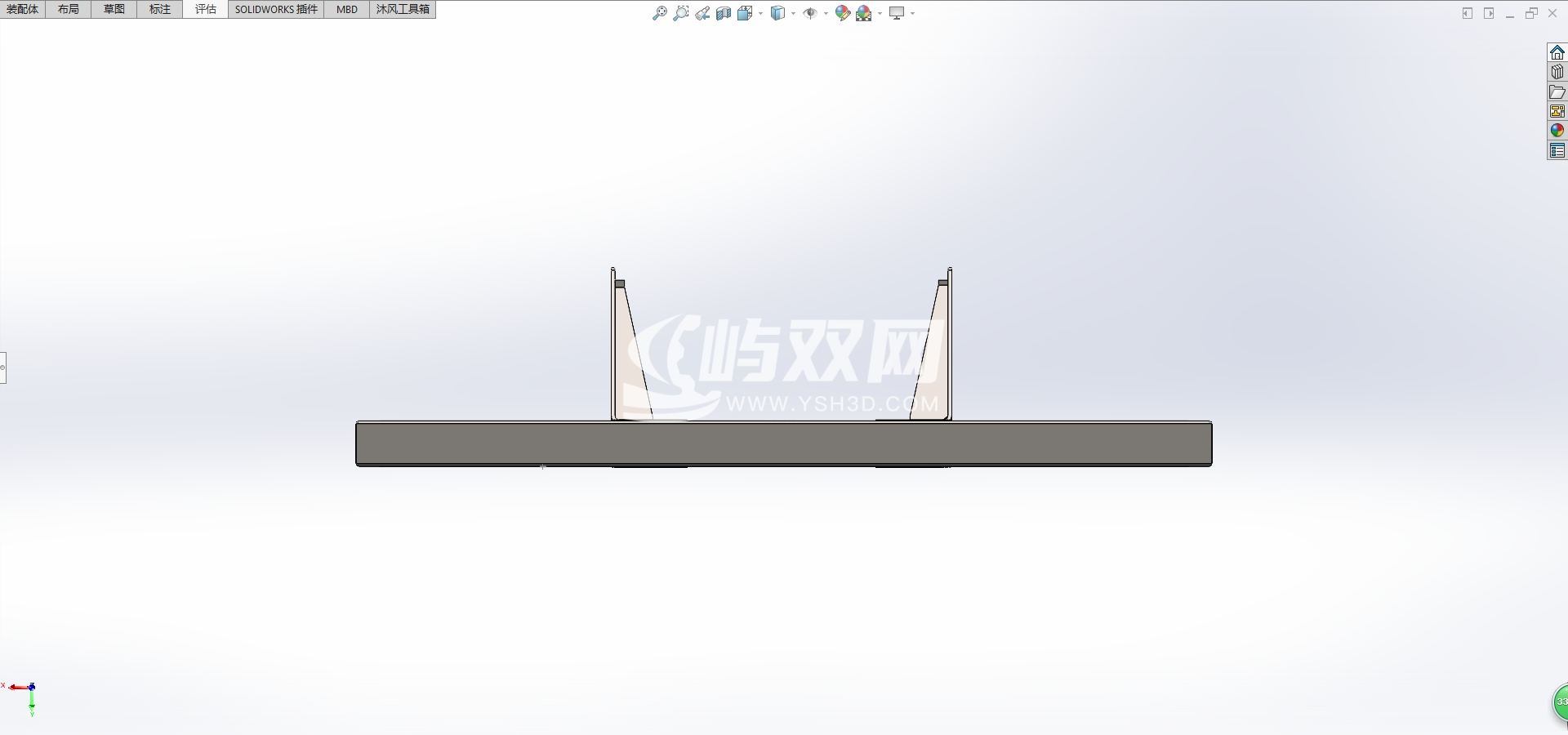
Task: Open the File Explorer folder task pane tab
Action: pyautogui.click(x=1557, y=91)
